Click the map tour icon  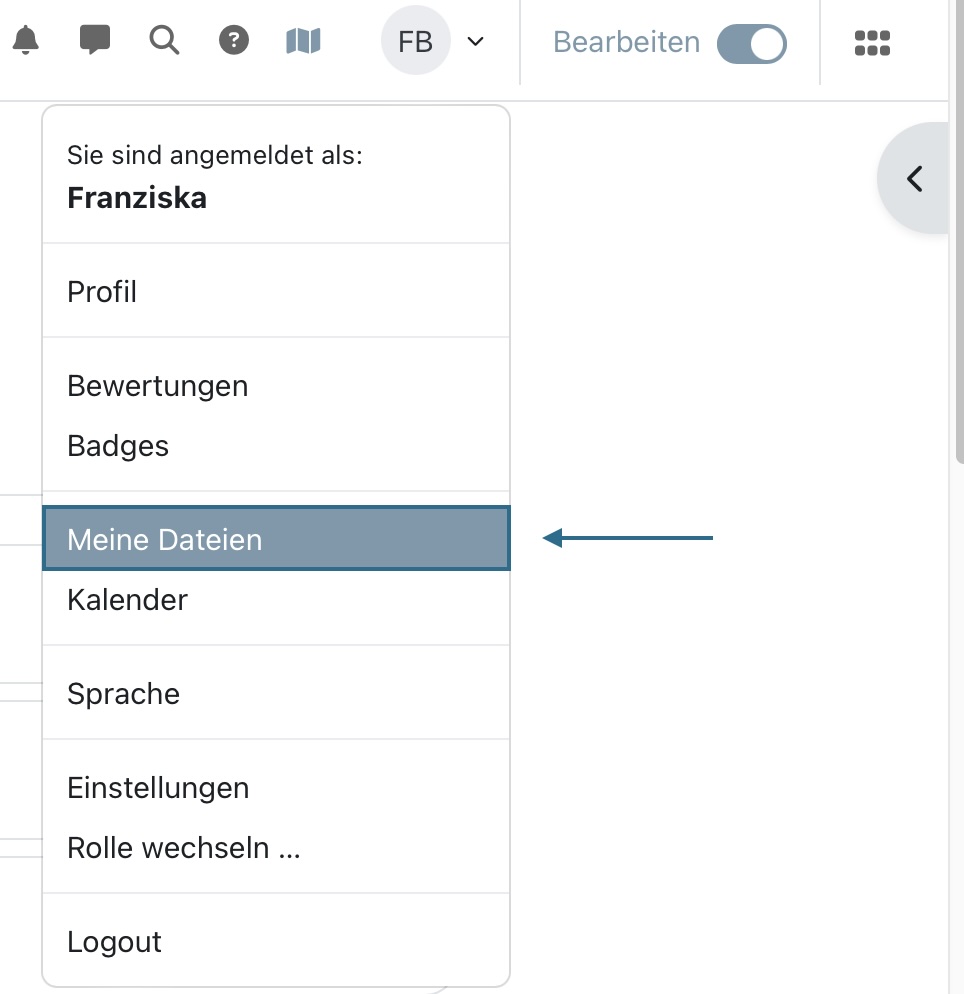pyautogui.click(x=303, y=41)
